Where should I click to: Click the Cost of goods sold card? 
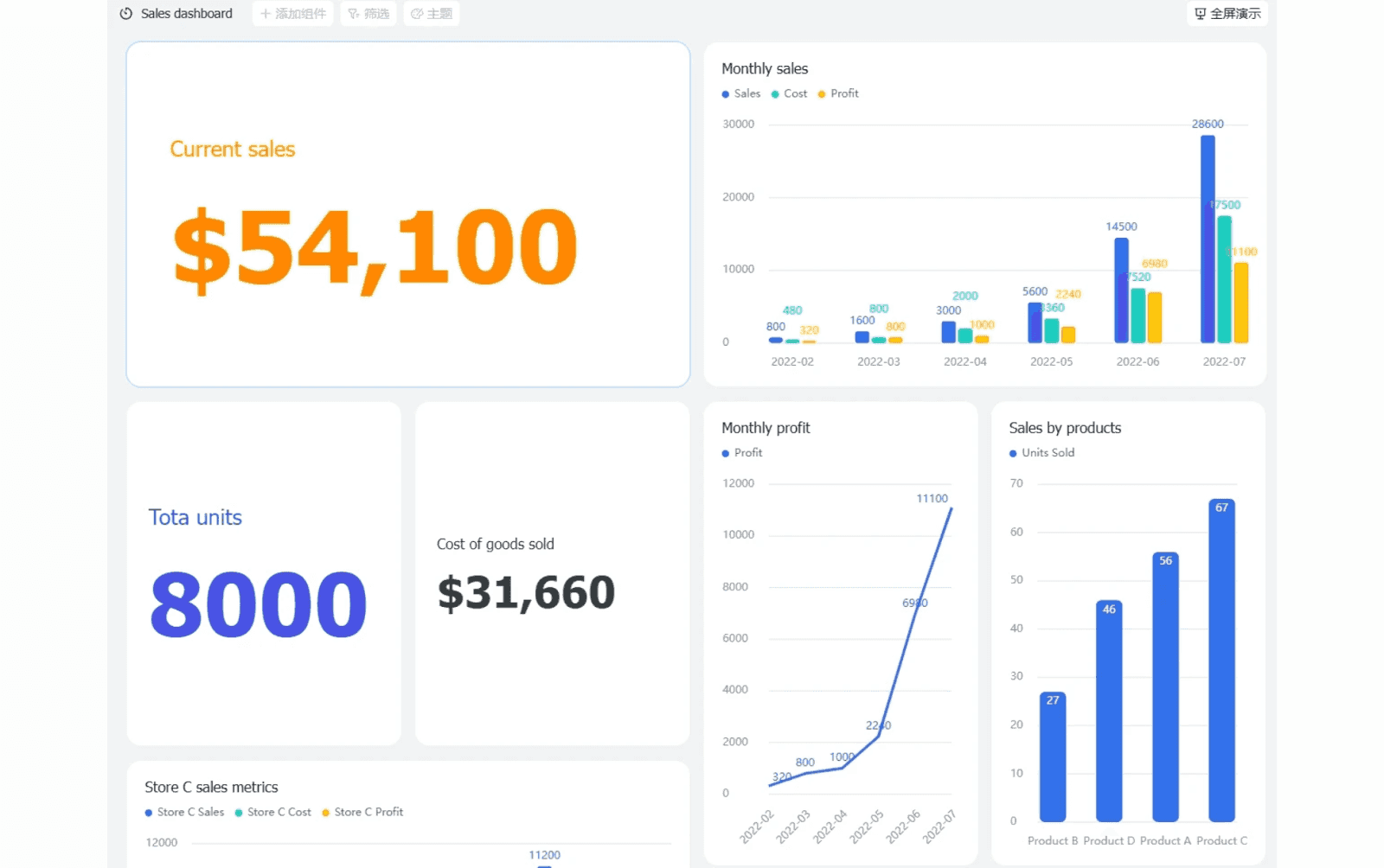(551, 573)
